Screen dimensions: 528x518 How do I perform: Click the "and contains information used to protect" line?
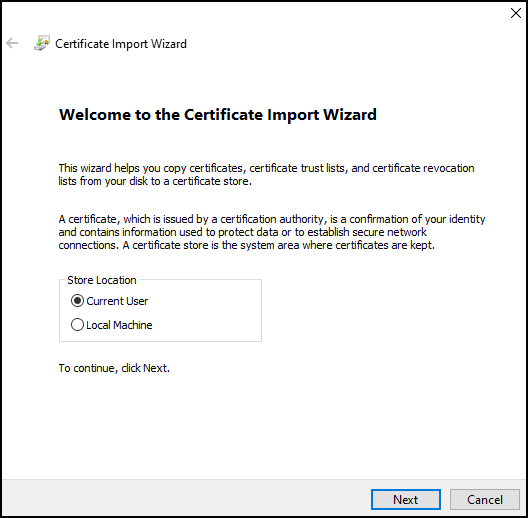pyautogui.click(x=242, y=232)
